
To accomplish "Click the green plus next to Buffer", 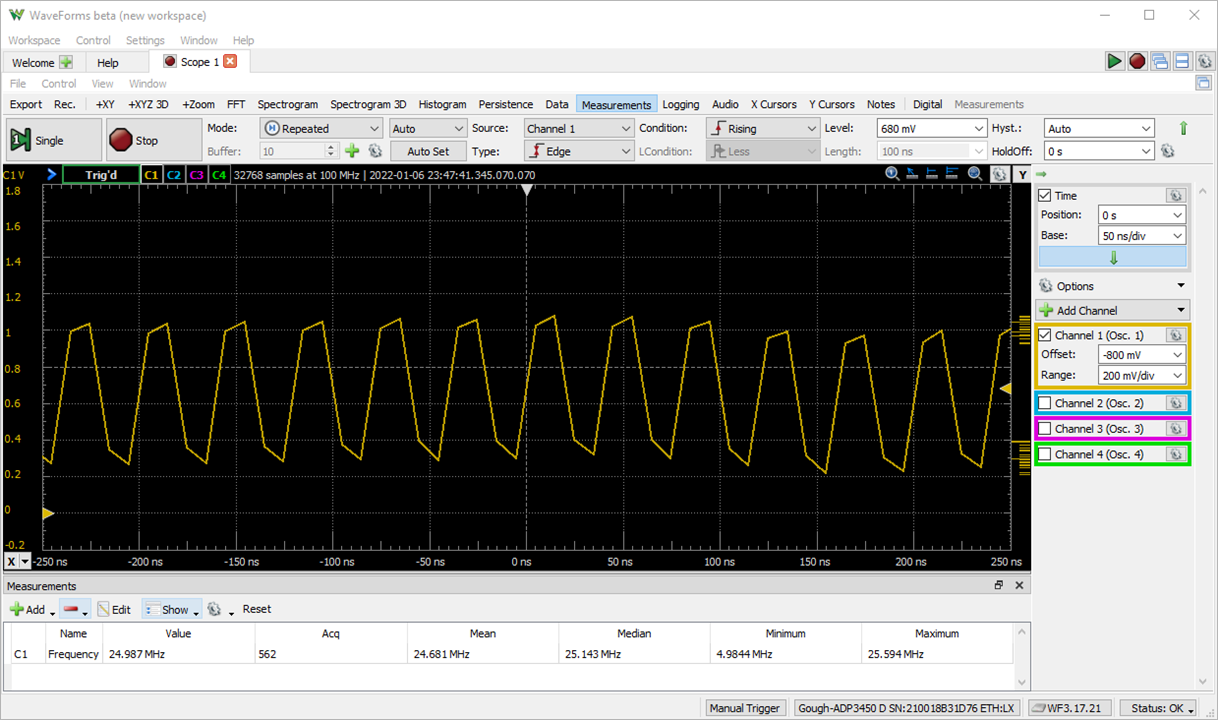I will tap(352, 151).
